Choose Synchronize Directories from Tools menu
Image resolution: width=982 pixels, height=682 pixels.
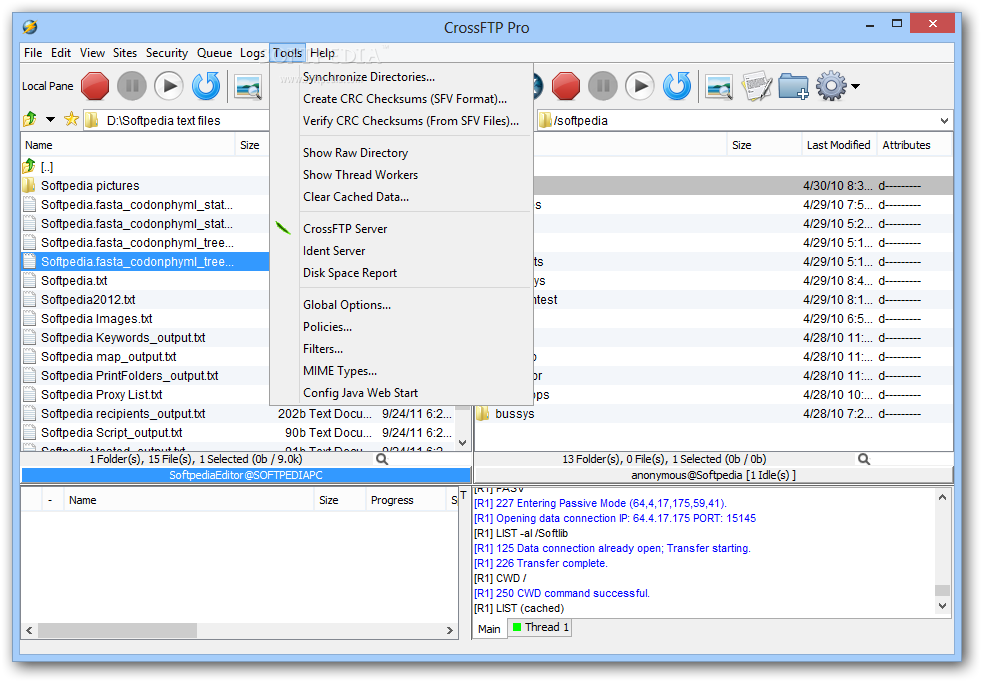pyautogui.click(x=401, y=77)
